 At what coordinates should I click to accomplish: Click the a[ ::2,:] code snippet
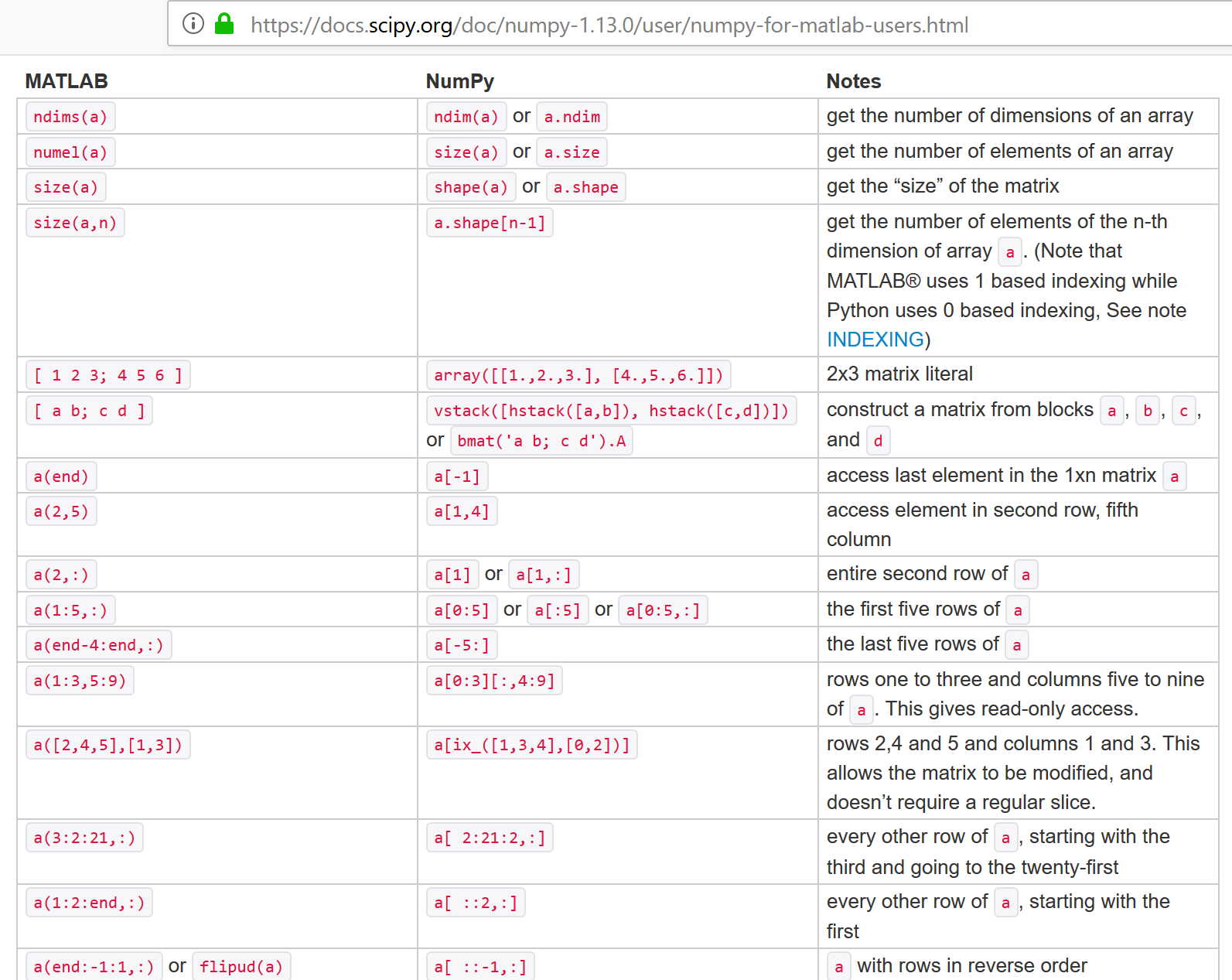pyautogui.click(x=476, y=903)
